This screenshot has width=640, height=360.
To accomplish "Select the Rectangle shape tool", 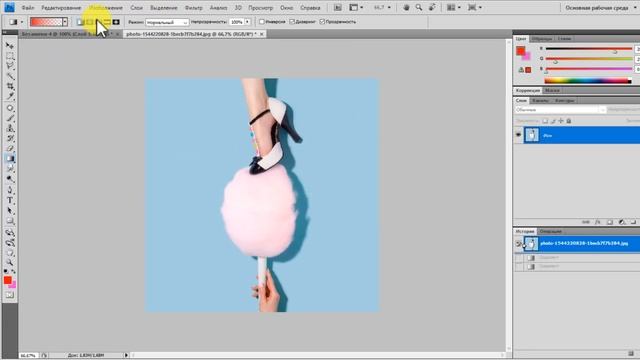I will tap(10, 221).
